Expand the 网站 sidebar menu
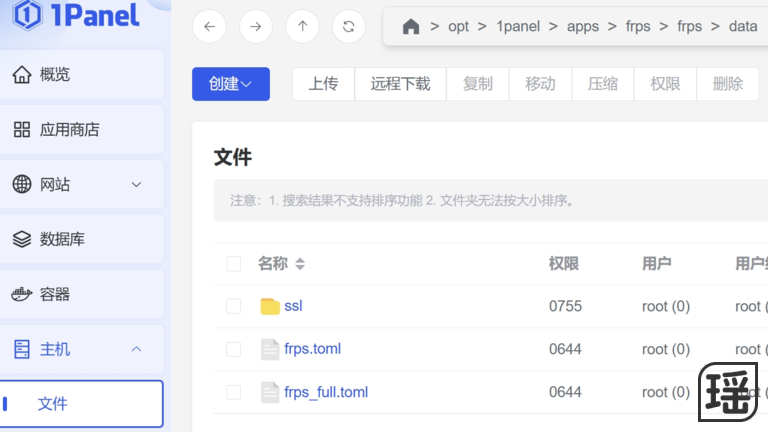 tap(136, 185)
